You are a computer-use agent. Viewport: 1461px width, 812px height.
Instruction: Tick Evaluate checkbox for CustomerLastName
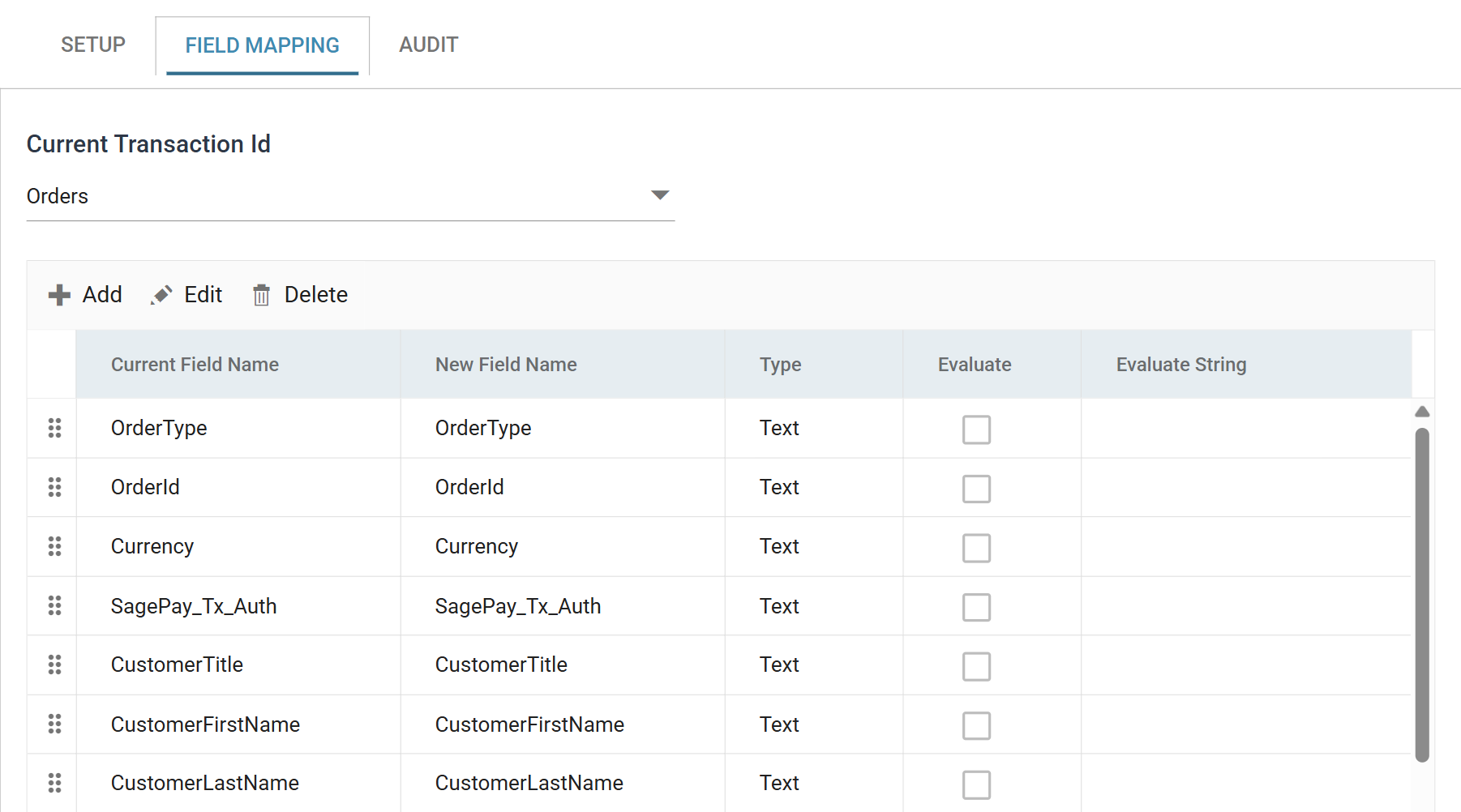976,784
